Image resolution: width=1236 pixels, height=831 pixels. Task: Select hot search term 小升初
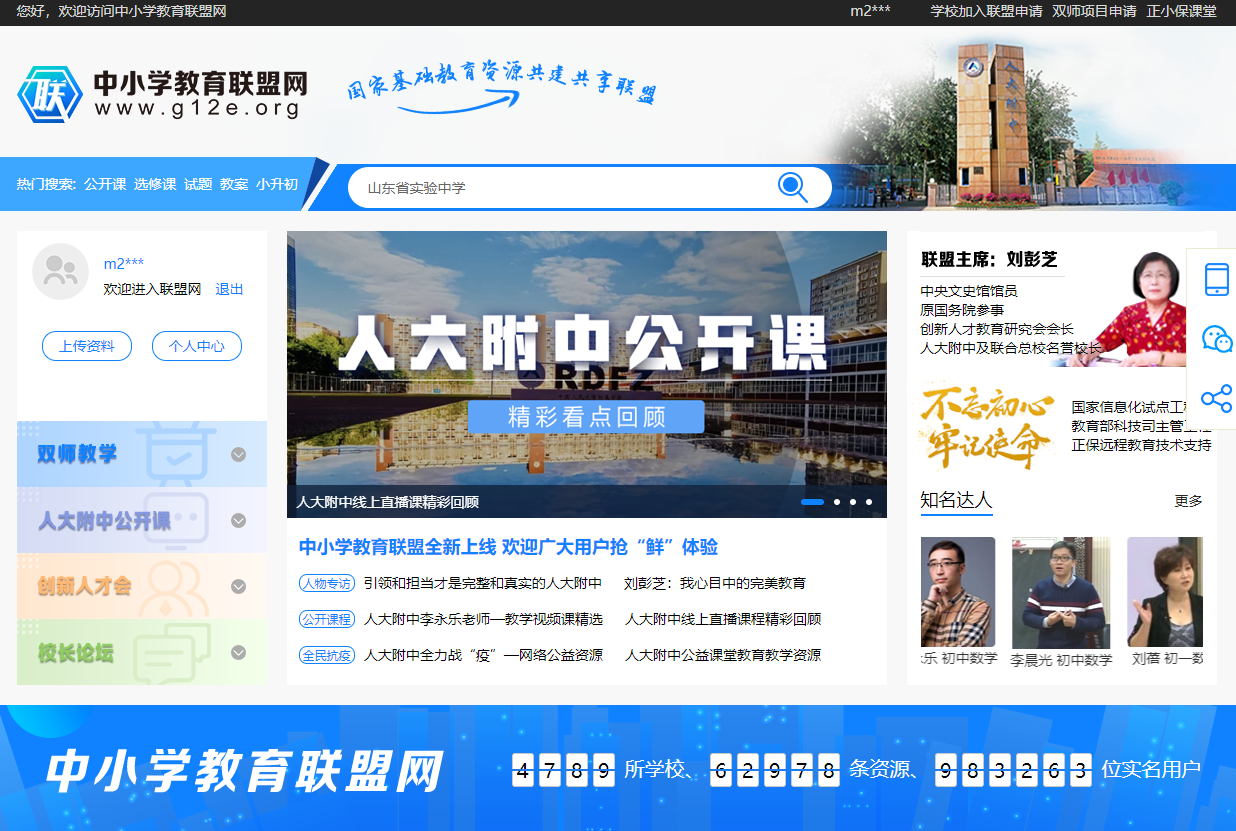click(x=277, y=184)
